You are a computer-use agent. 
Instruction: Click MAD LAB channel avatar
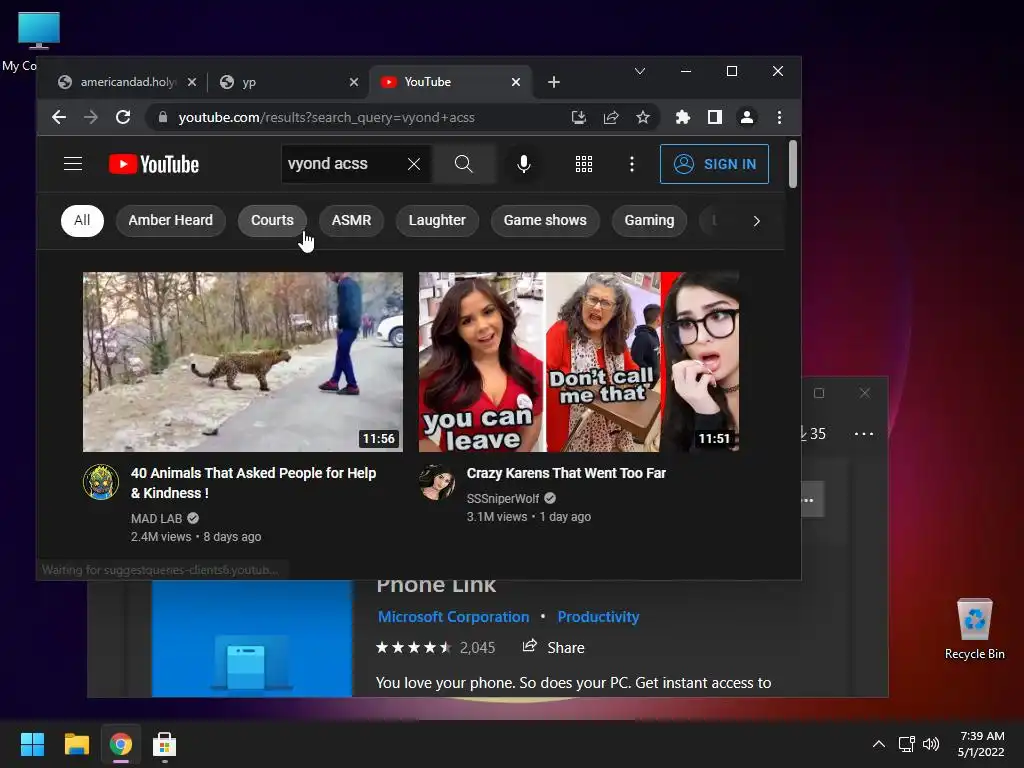coord(101,482)
